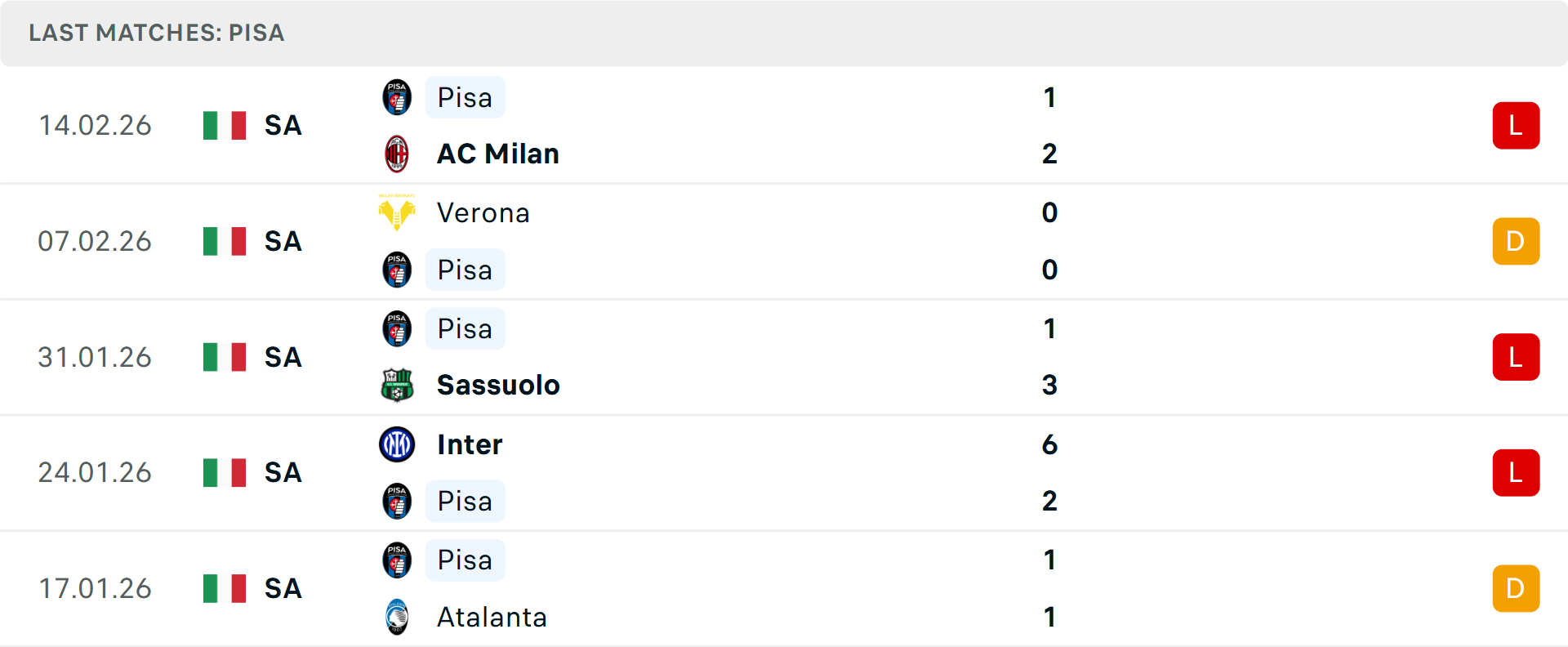Click the L badge for the Sassuolo match
The height and width of the screenshot is (647, 1568).
point(1516,357)
